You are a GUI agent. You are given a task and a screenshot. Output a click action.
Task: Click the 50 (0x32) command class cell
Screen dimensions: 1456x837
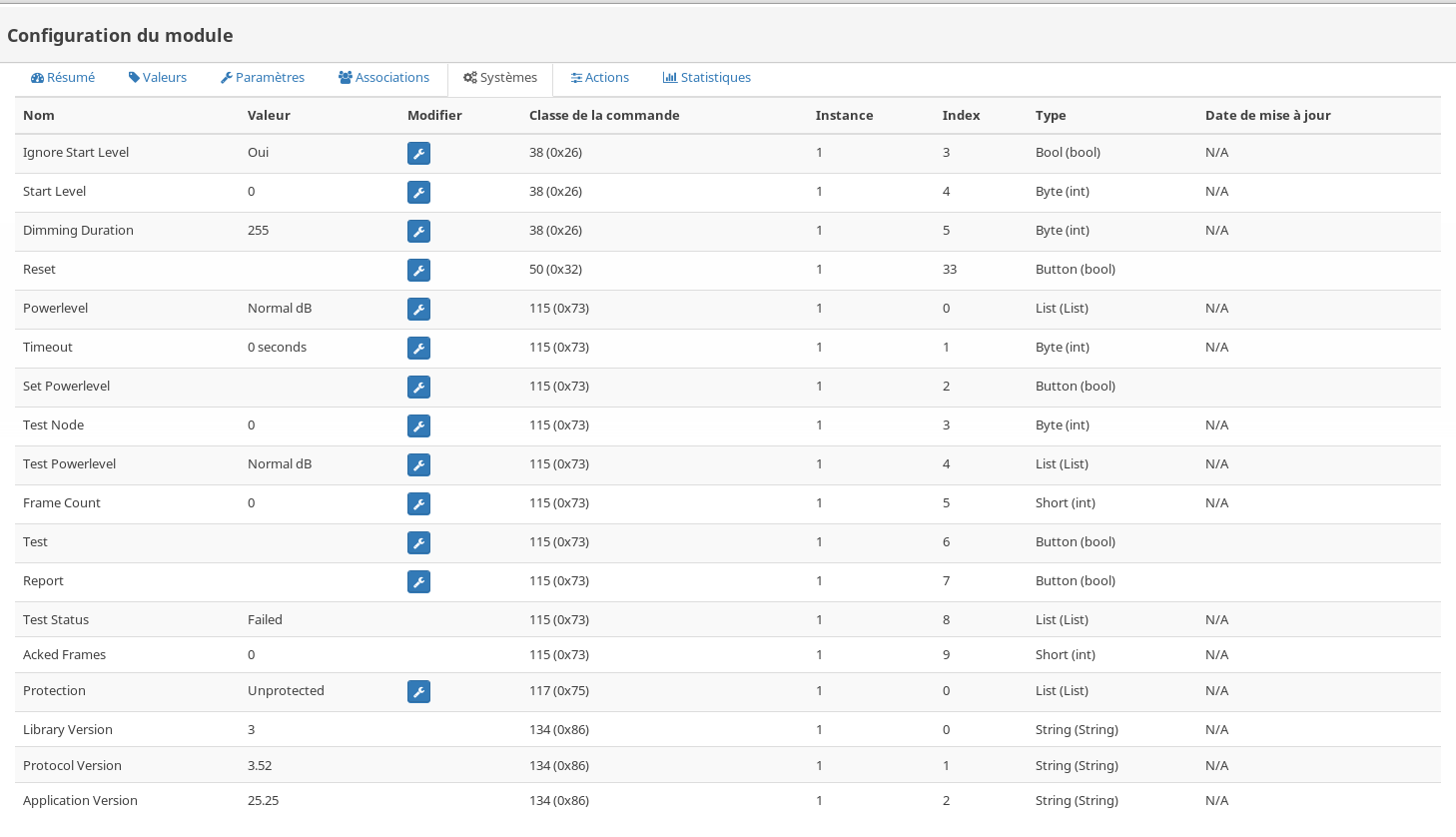[555, 270]
